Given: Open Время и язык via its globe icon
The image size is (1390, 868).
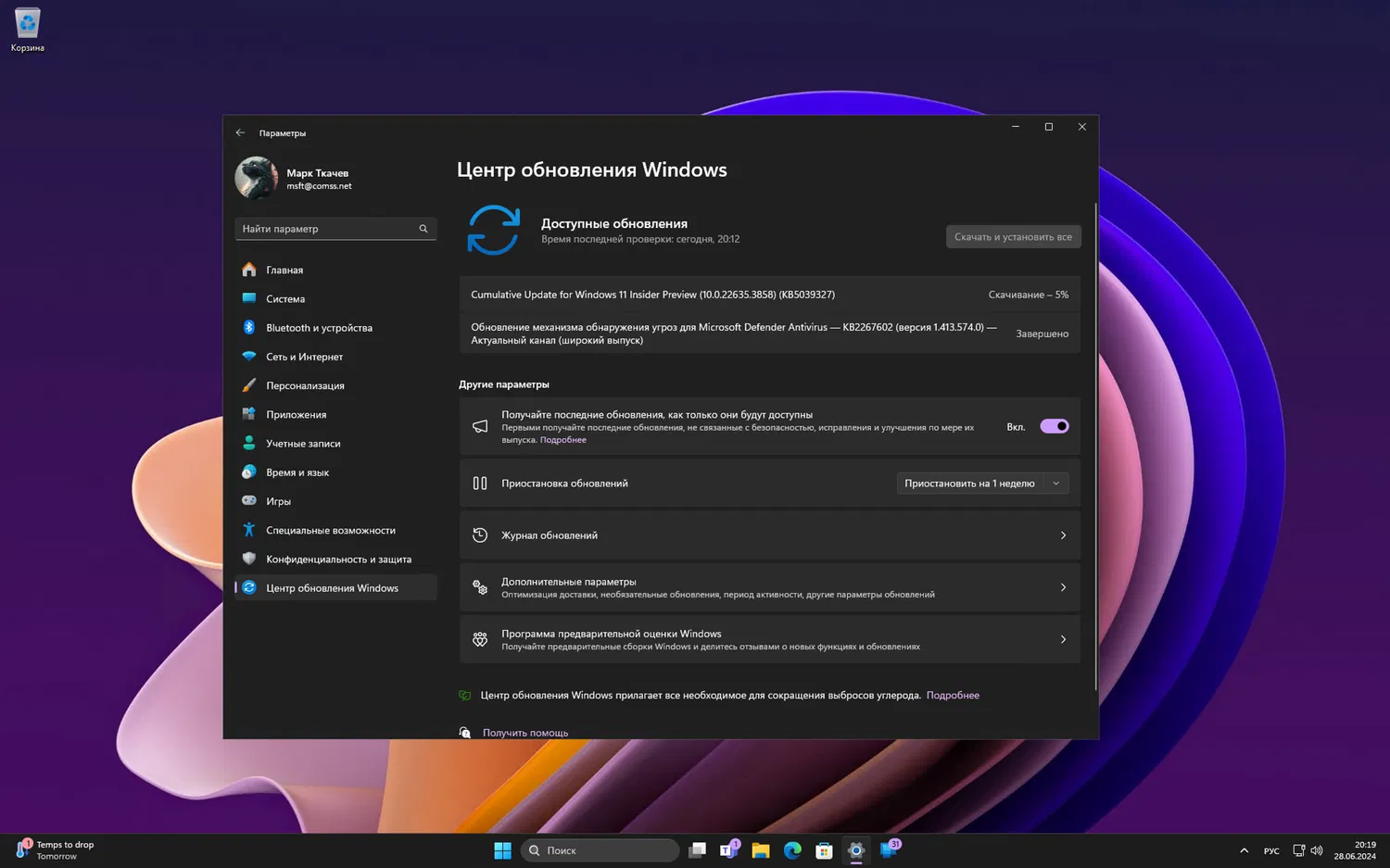Looking at the screenshot, I should (249, 472).
